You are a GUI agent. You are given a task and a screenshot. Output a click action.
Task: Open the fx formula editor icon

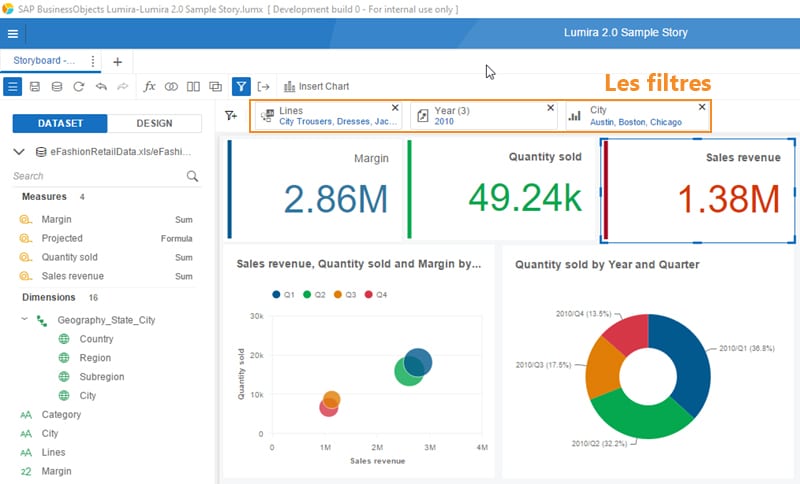149,87
